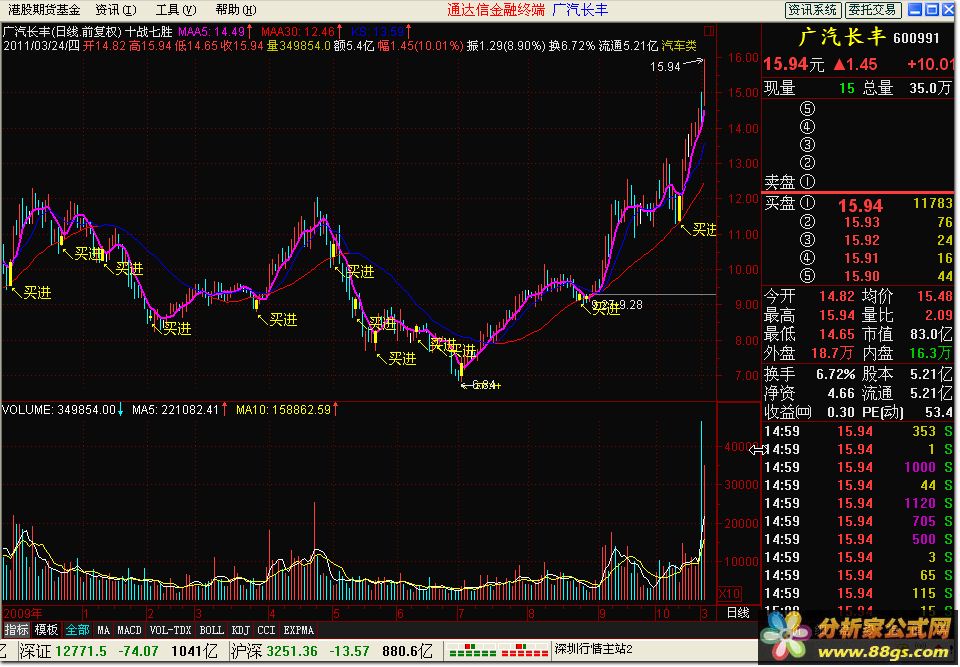Click the bid price 15.93
Screen dimensions: 960x667
[861, 222]
